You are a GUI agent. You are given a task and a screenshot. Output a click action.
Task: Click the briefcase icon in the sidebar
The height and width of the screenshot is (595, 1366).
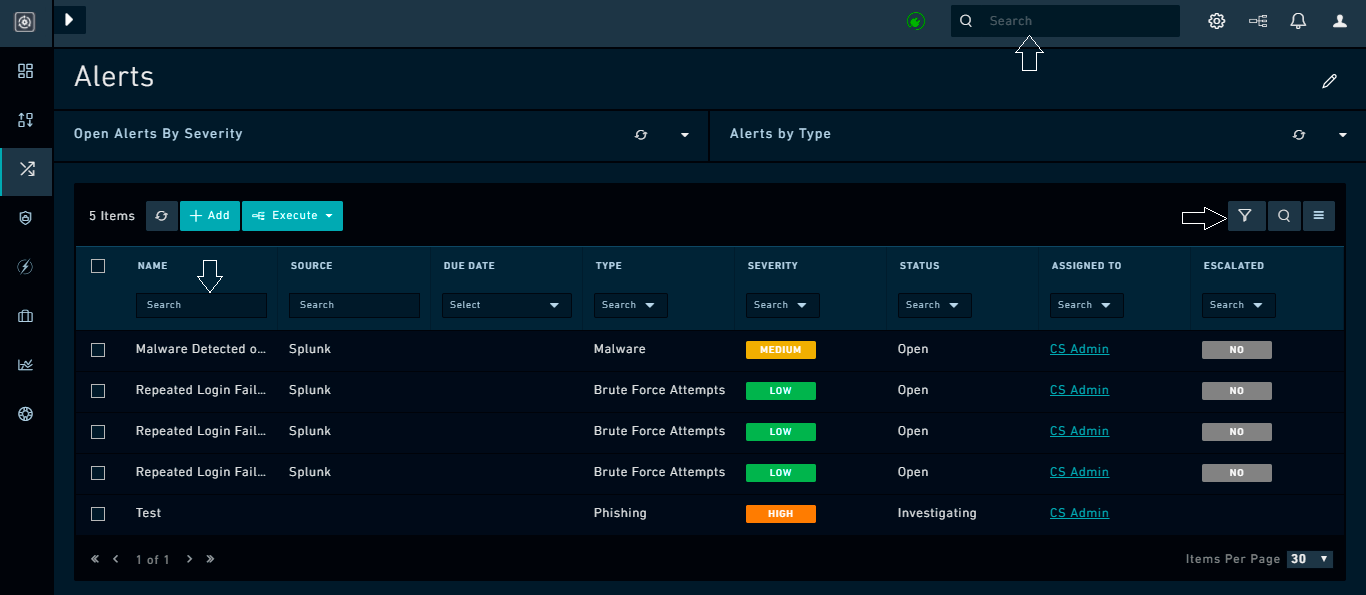click(x=25, y=316)
